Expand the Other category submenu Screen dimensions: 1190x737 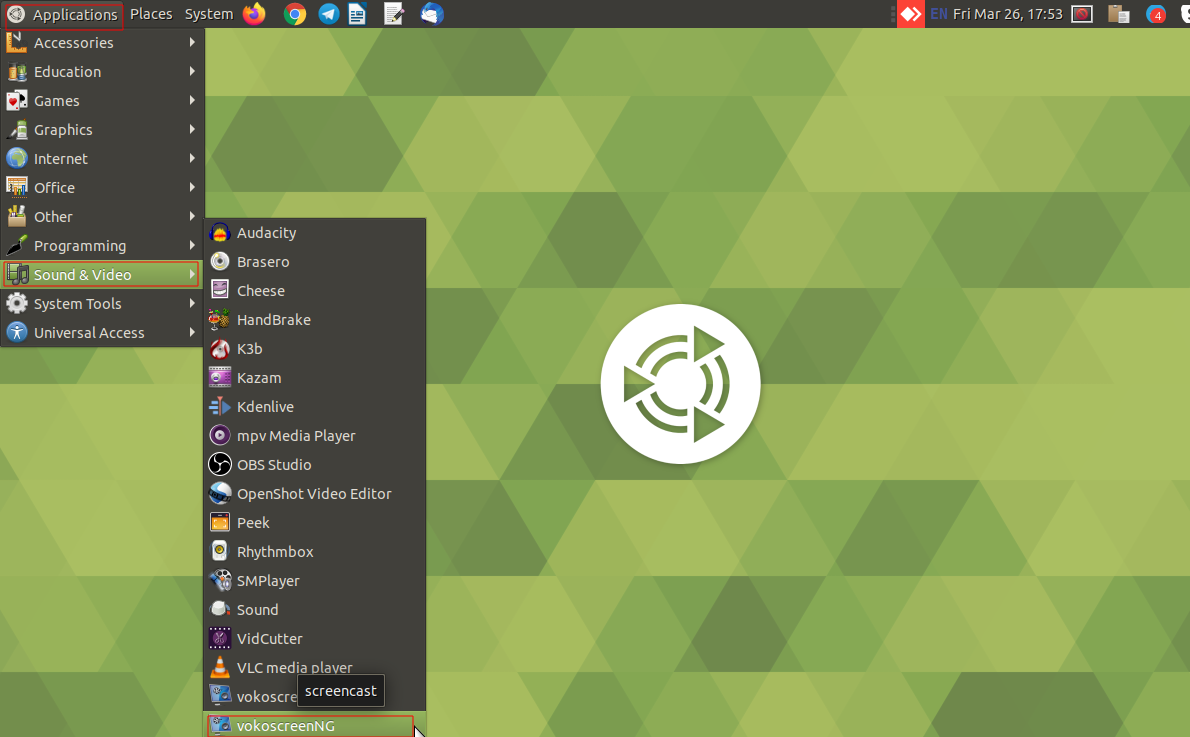point(102,216)
